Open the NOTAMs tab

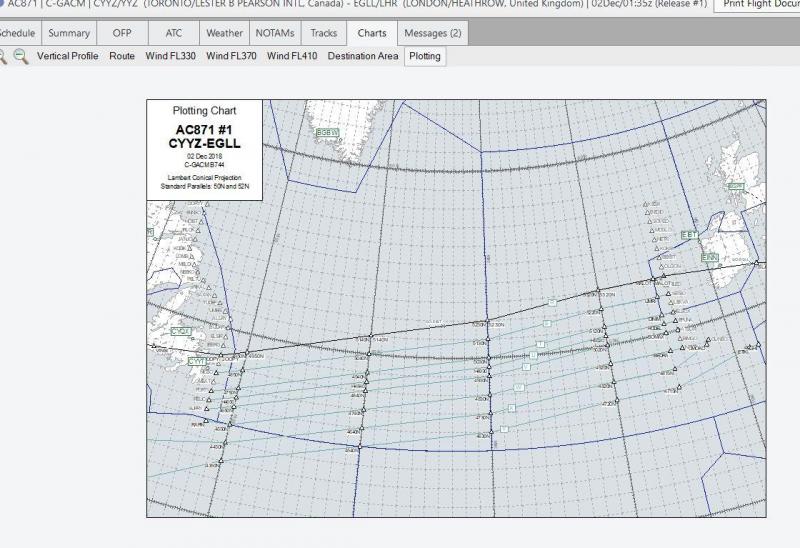[x=274, y=33]
